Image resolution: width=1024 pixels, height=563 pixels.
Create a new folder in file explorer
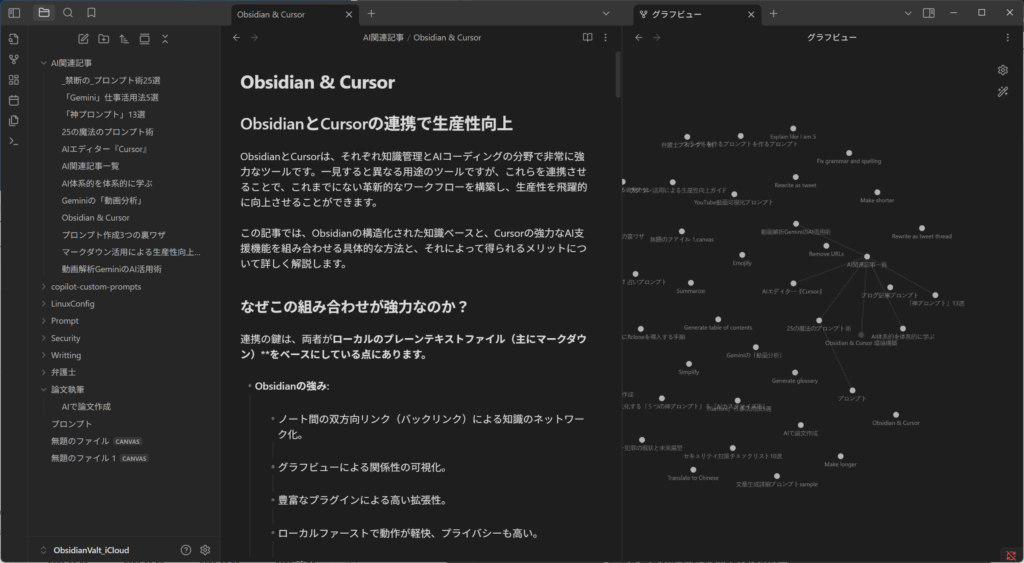pyautogui.click(x=104, y=38)
